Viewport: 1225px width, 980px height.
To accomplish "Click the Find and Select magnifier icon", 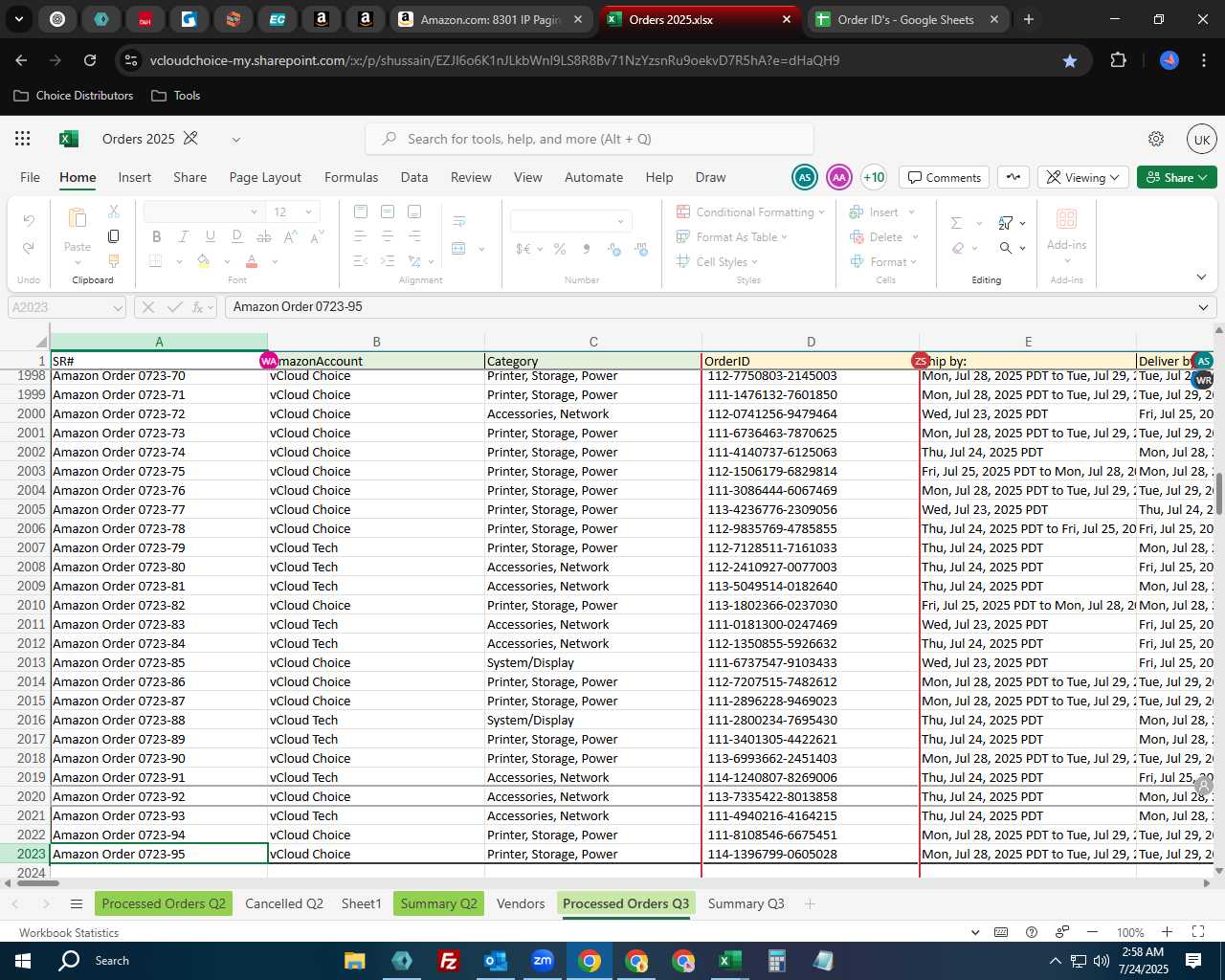I will click(x=1005, y=248).
